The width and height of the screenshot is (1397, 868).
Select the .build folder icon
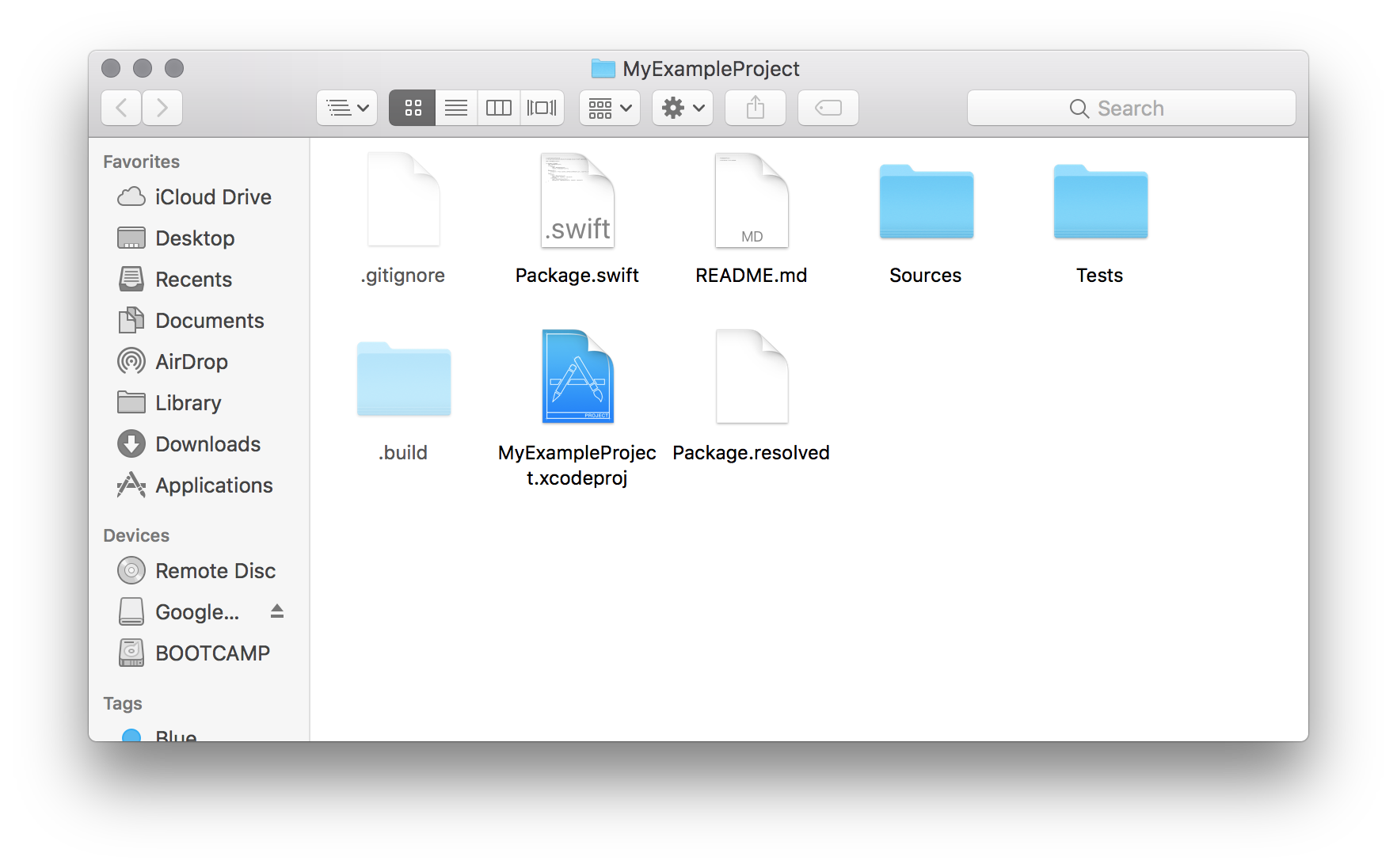[x=403, y=379]
